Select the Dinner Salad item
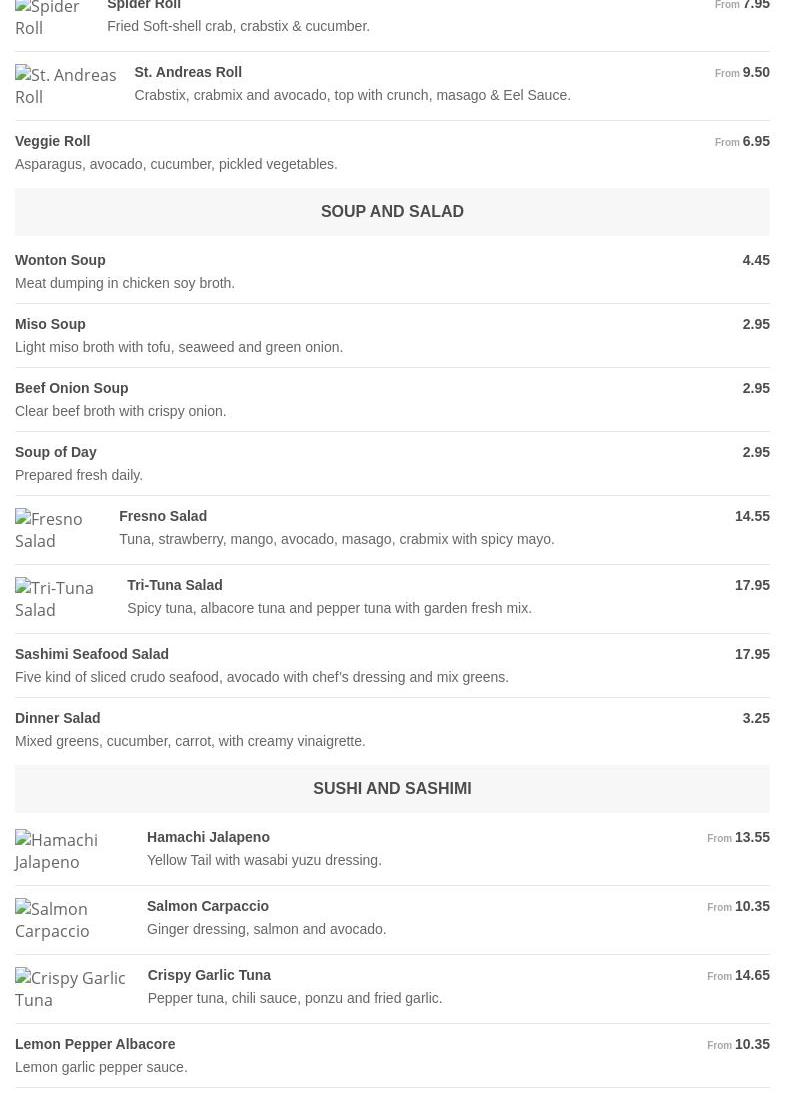Screen dimensions: 785x1093 click(57, 718)
